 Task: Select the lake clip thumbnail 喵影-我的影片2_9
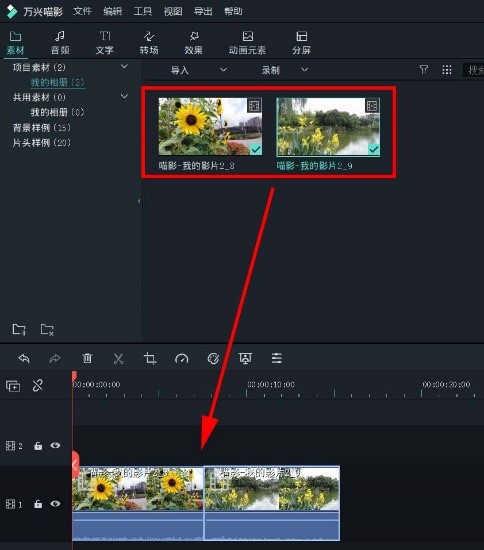(x=328, y=126)
